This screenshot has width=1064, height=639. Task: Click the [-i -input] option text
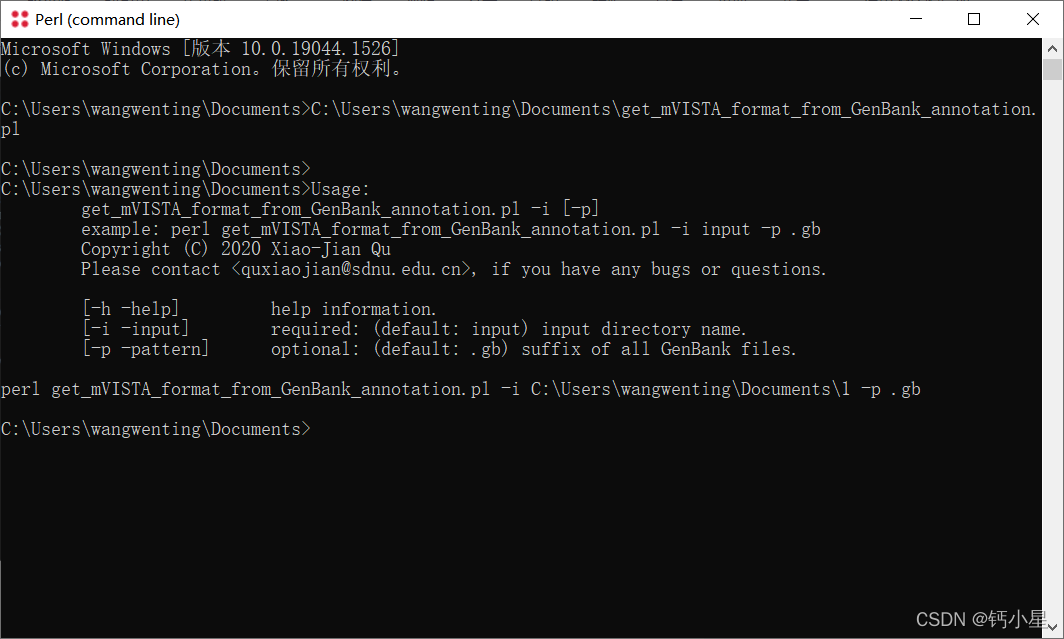[x=135, y=329]
